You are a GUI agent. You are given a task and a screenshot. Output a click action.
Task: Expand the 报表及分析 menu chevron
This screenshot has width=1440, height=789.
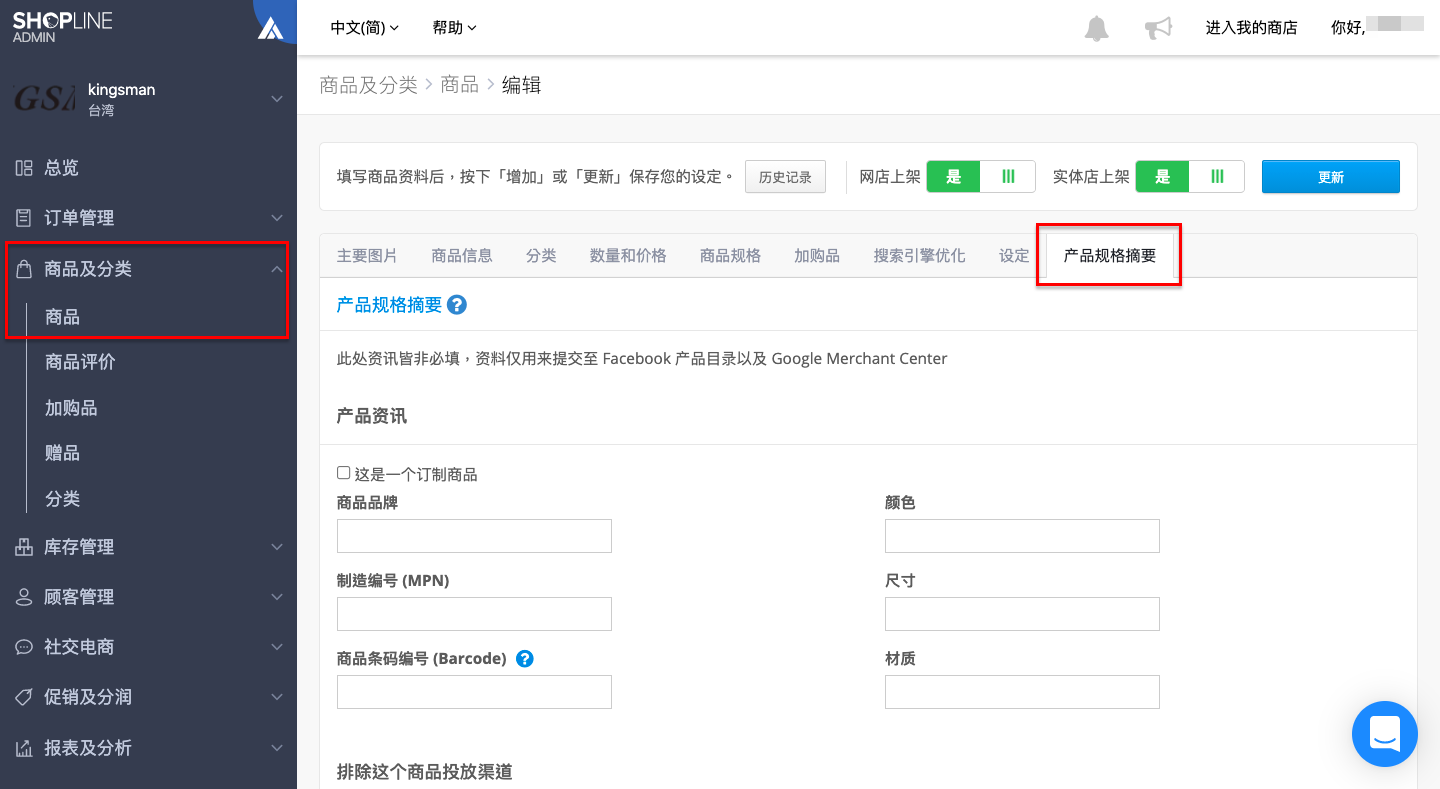tap(277, 748)
